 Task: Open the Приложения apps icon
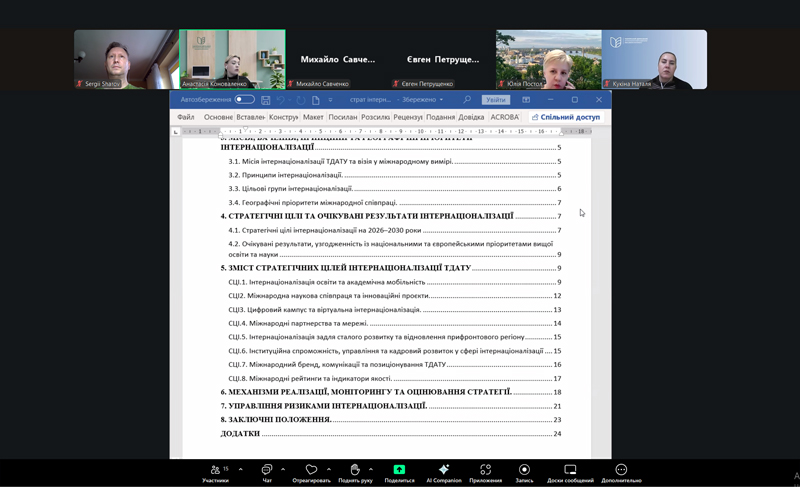pyautogui.click(x=486, y=473)
